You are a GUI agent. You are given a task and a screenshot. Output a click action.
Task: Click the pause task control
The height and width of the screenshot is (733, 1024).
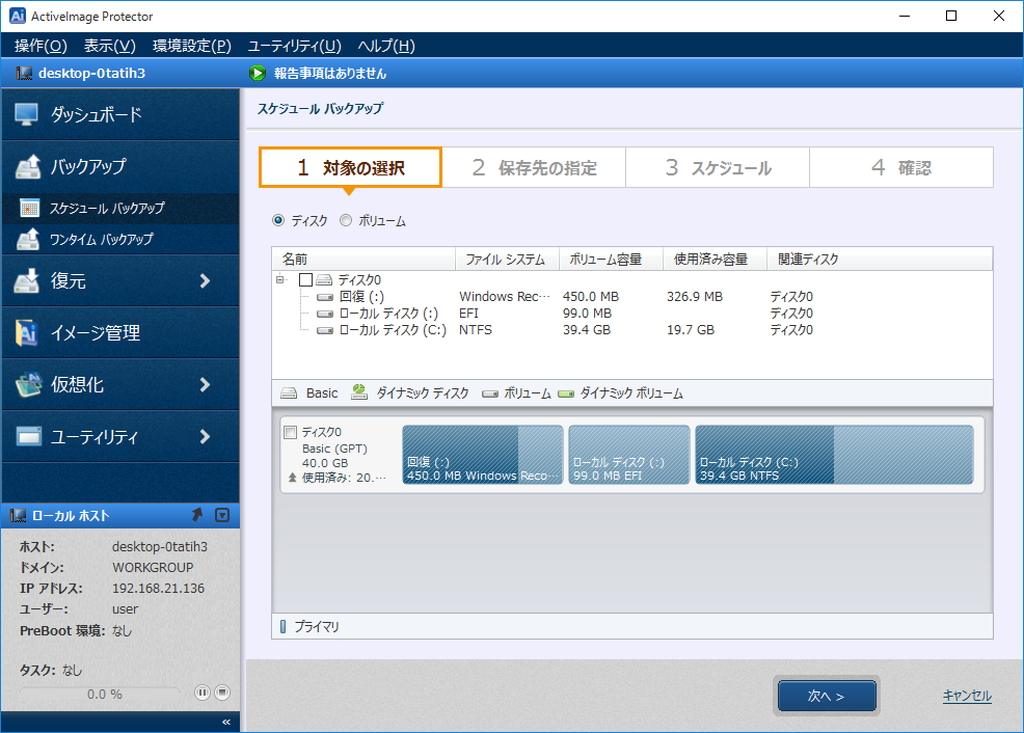[x=203, y=692]
